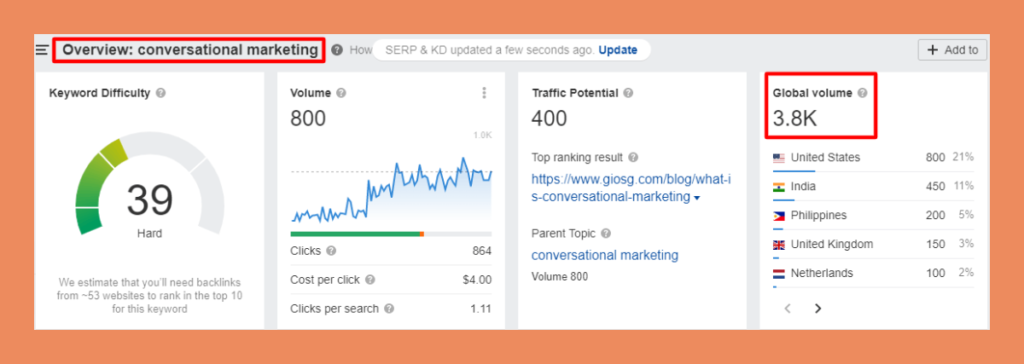The image size is (1024, 364).
Task: Click help icon beside Traffic Potential
Action: [x=628, y=93]
